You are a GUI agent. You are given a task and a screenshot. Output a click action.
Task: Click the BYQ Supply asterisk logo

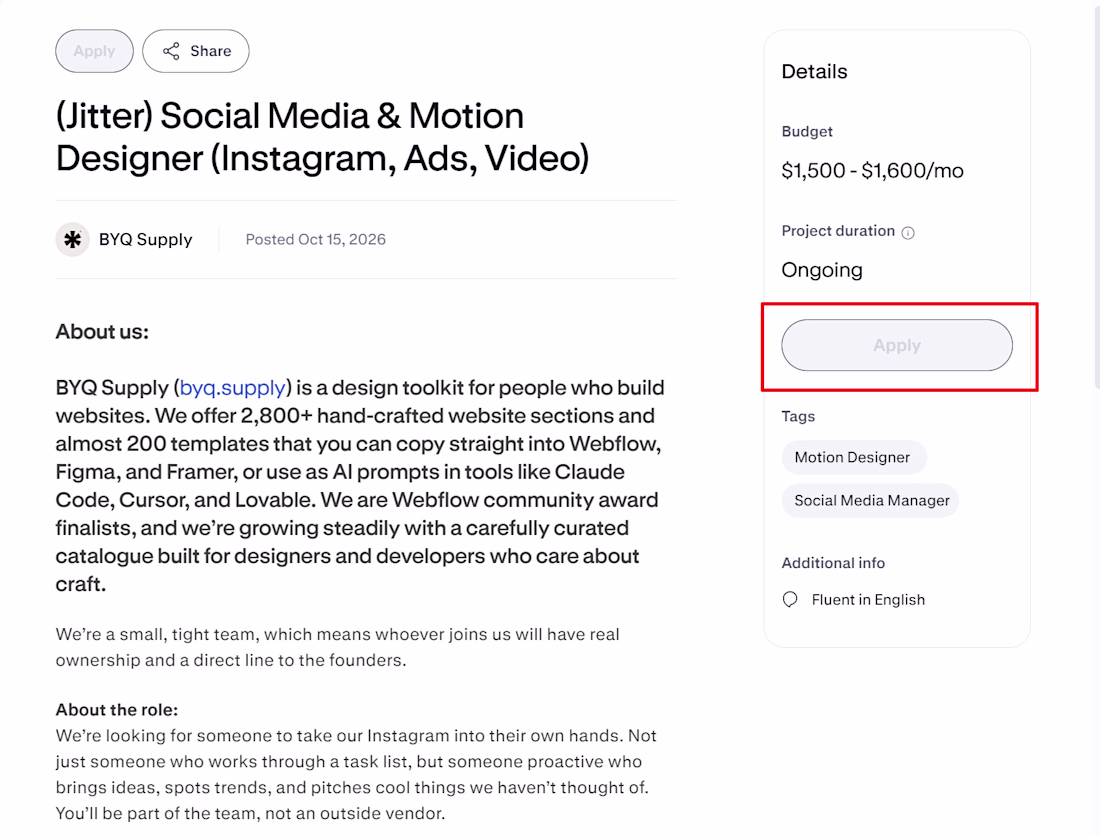72,240
